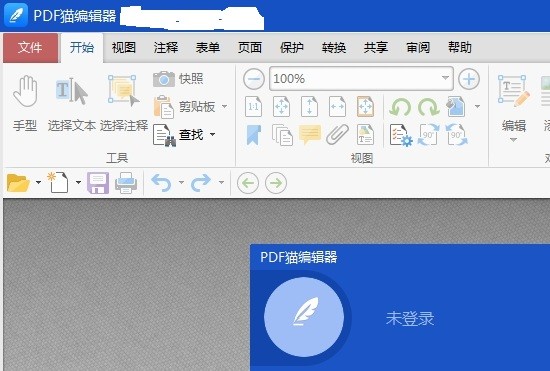
Task: Save the document with floppy icon
Action: (98, 183)
